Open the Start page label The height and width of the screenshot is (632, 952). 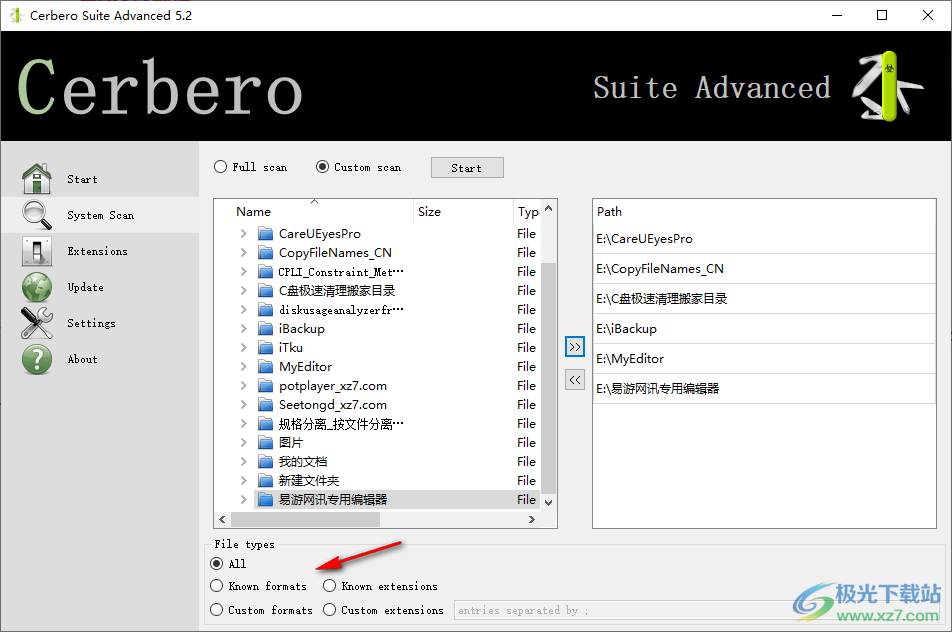[82, 179]
